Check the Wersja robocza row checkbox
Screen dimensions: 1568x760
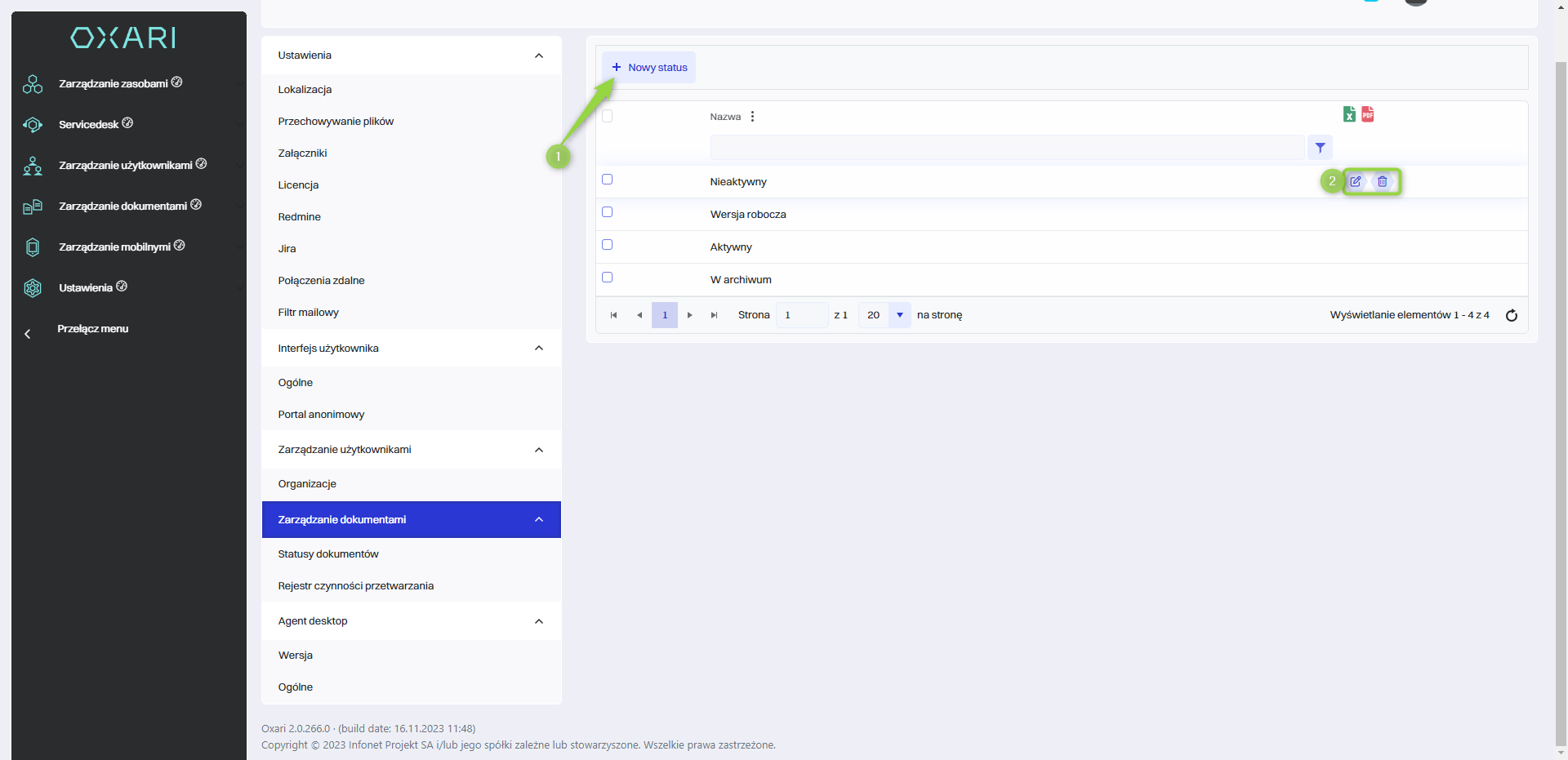(x=607, y=212)
